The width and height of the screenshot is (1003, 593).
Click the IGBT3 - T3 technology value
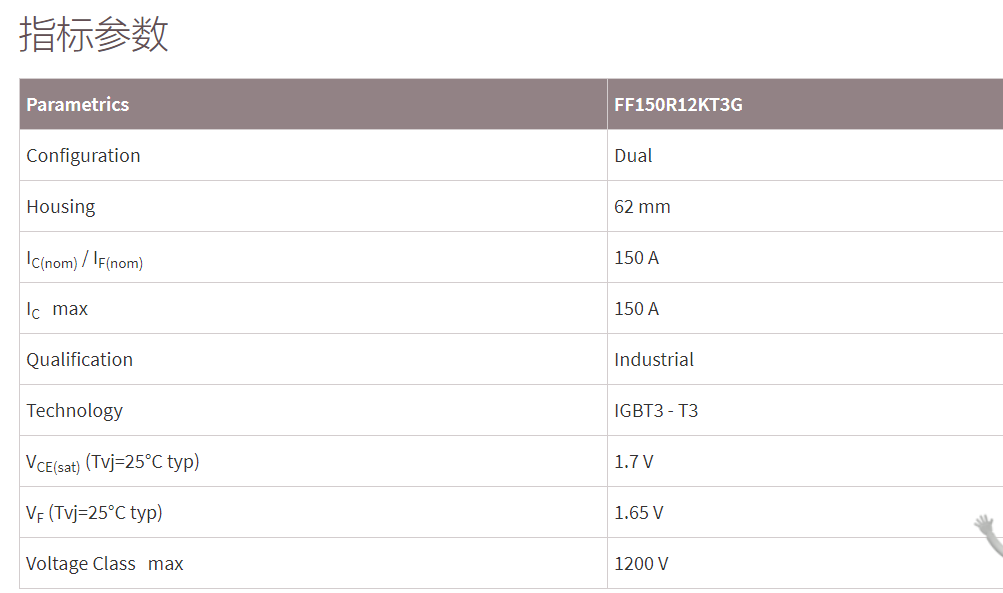(656, 411)
